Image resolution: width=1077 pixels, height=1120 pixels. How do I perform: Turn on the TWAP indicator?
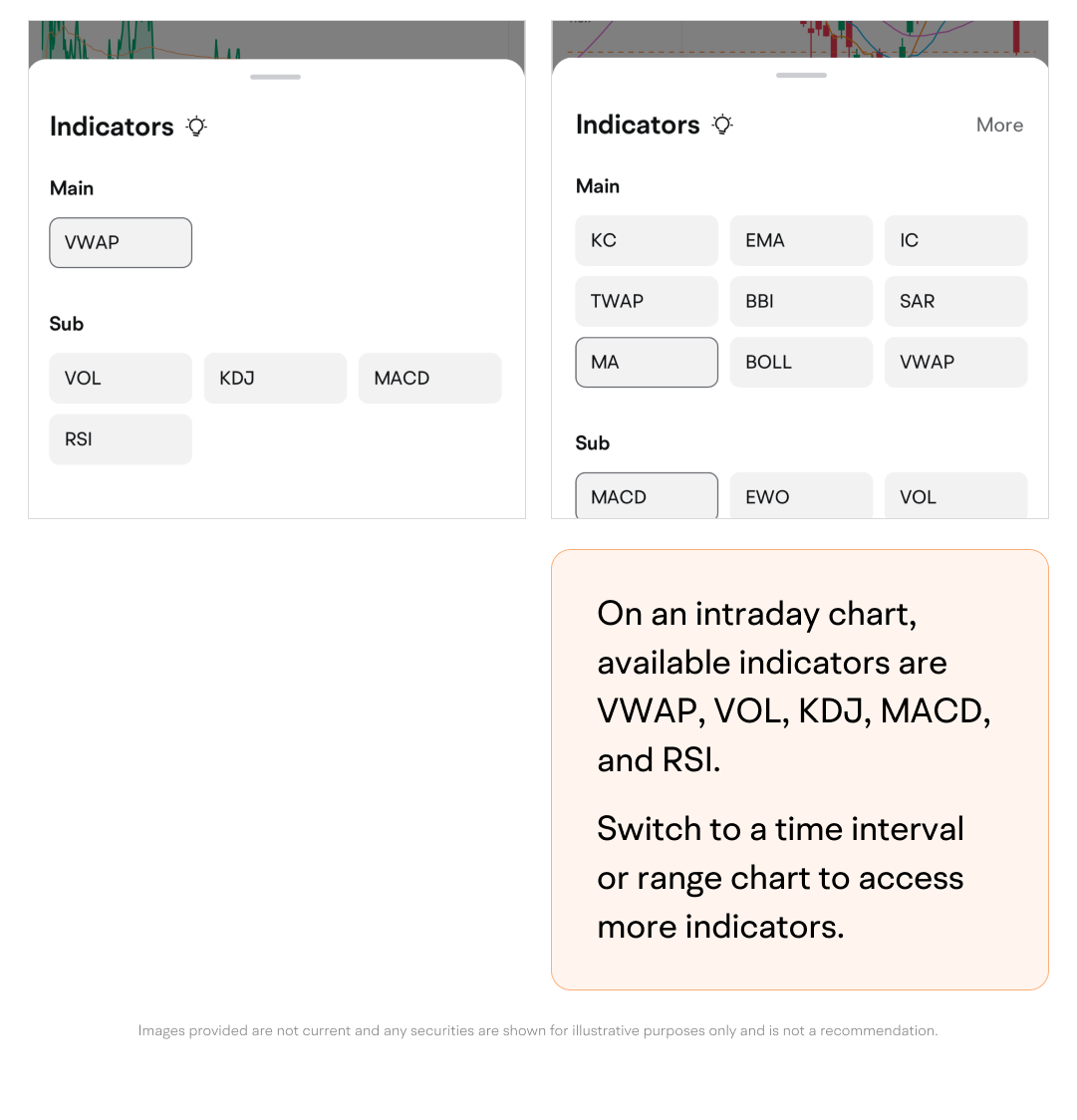coord(647,301)
